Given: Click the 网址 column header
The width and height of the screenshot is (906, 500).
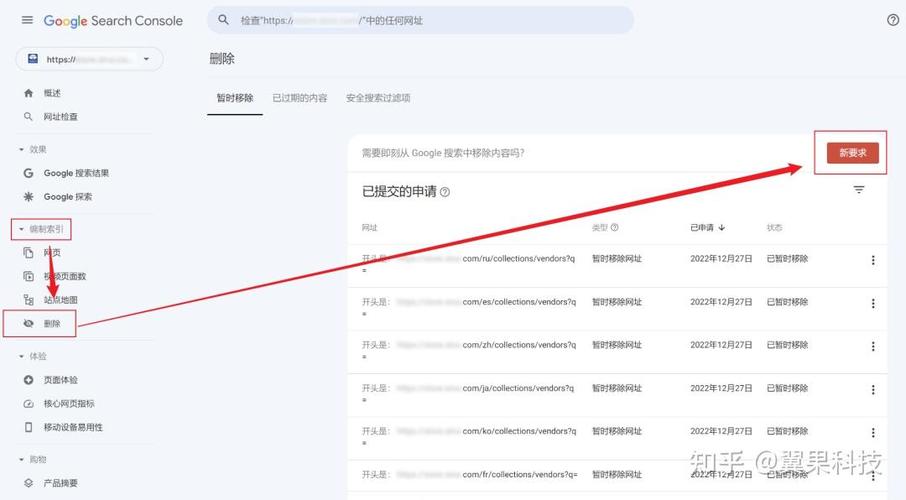Looking at the screenshot, I should pos(370,228).
